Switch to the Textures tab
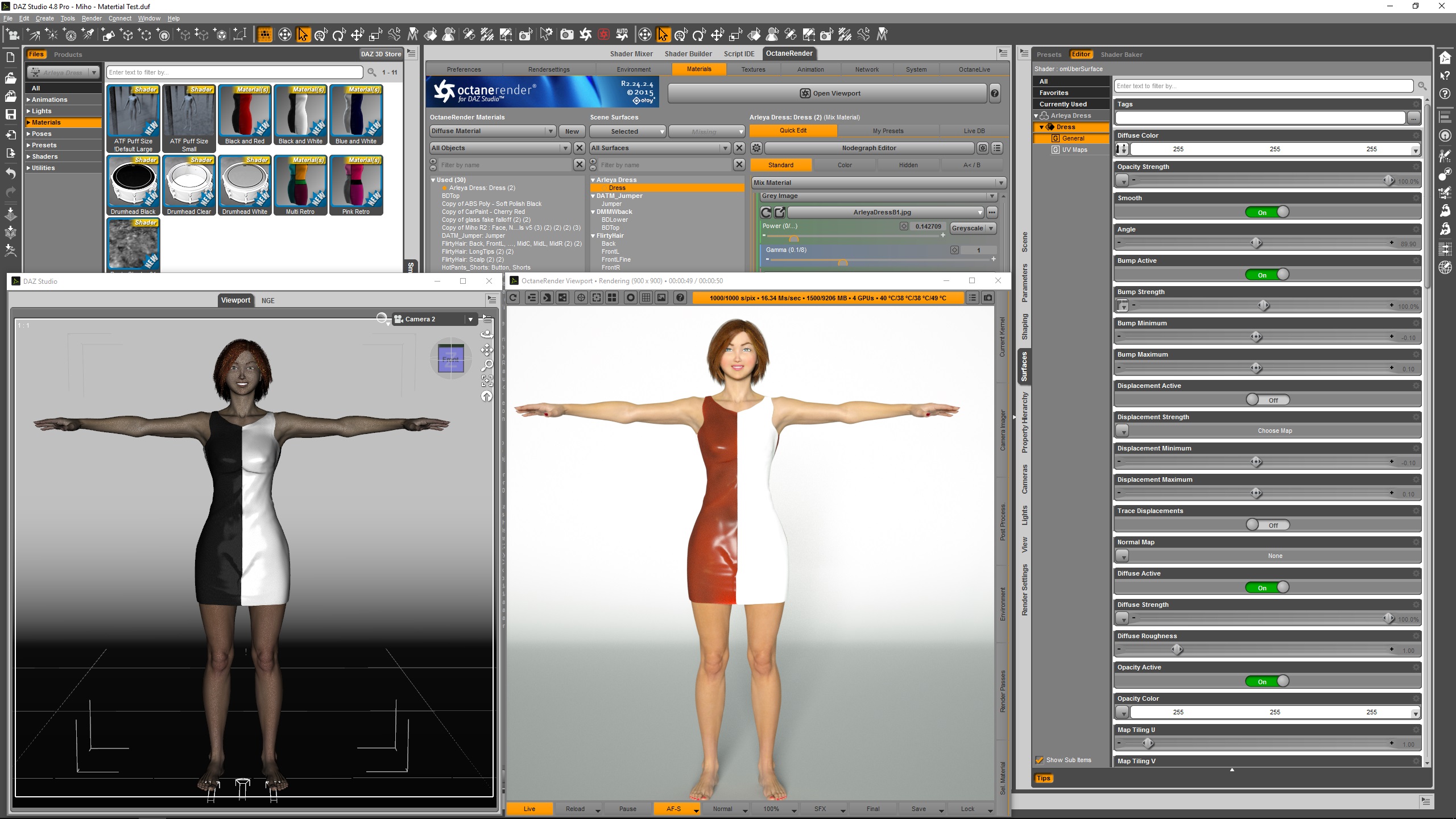 (753, 69)
